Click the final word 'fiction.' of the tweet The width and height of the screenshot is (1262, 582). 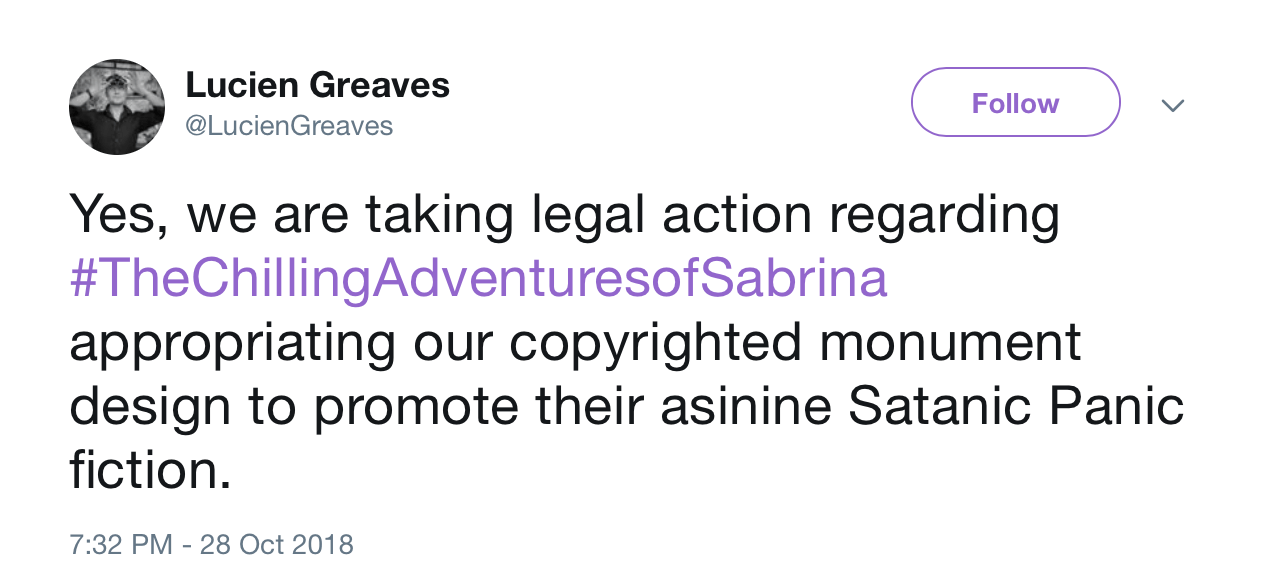(150, 470)
